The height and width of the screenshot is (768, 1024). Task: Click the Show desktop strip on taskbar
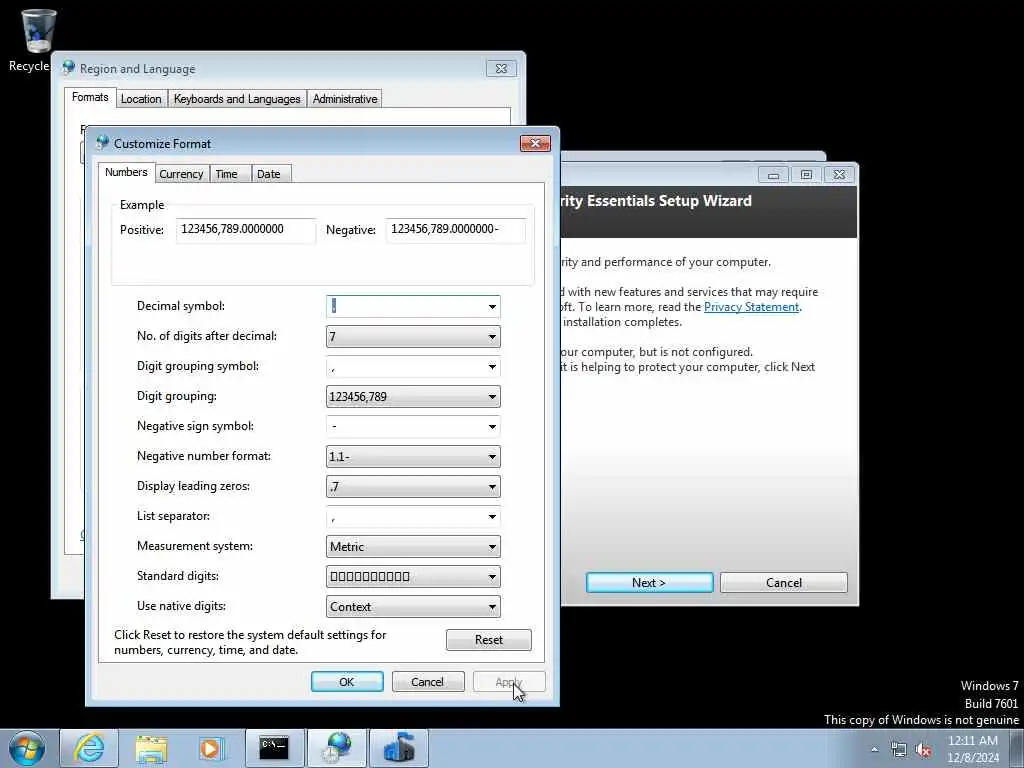pos(1017,748)
